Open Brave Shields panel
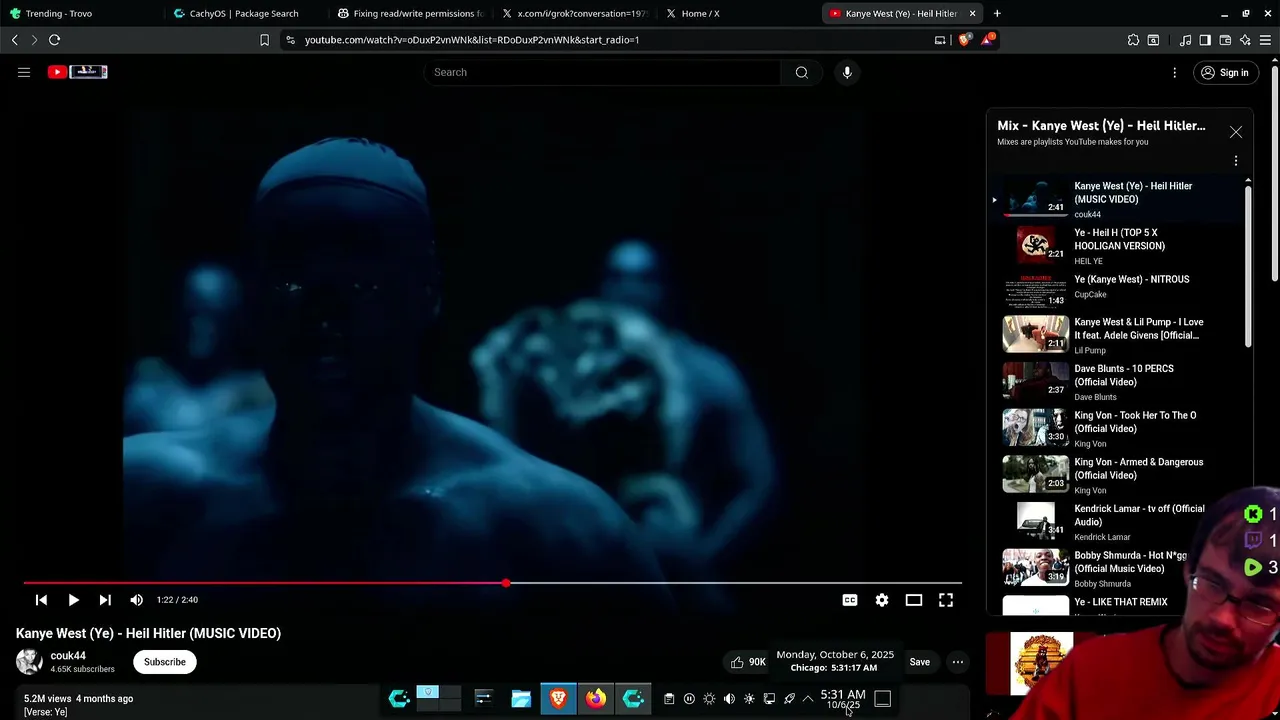 964,40
